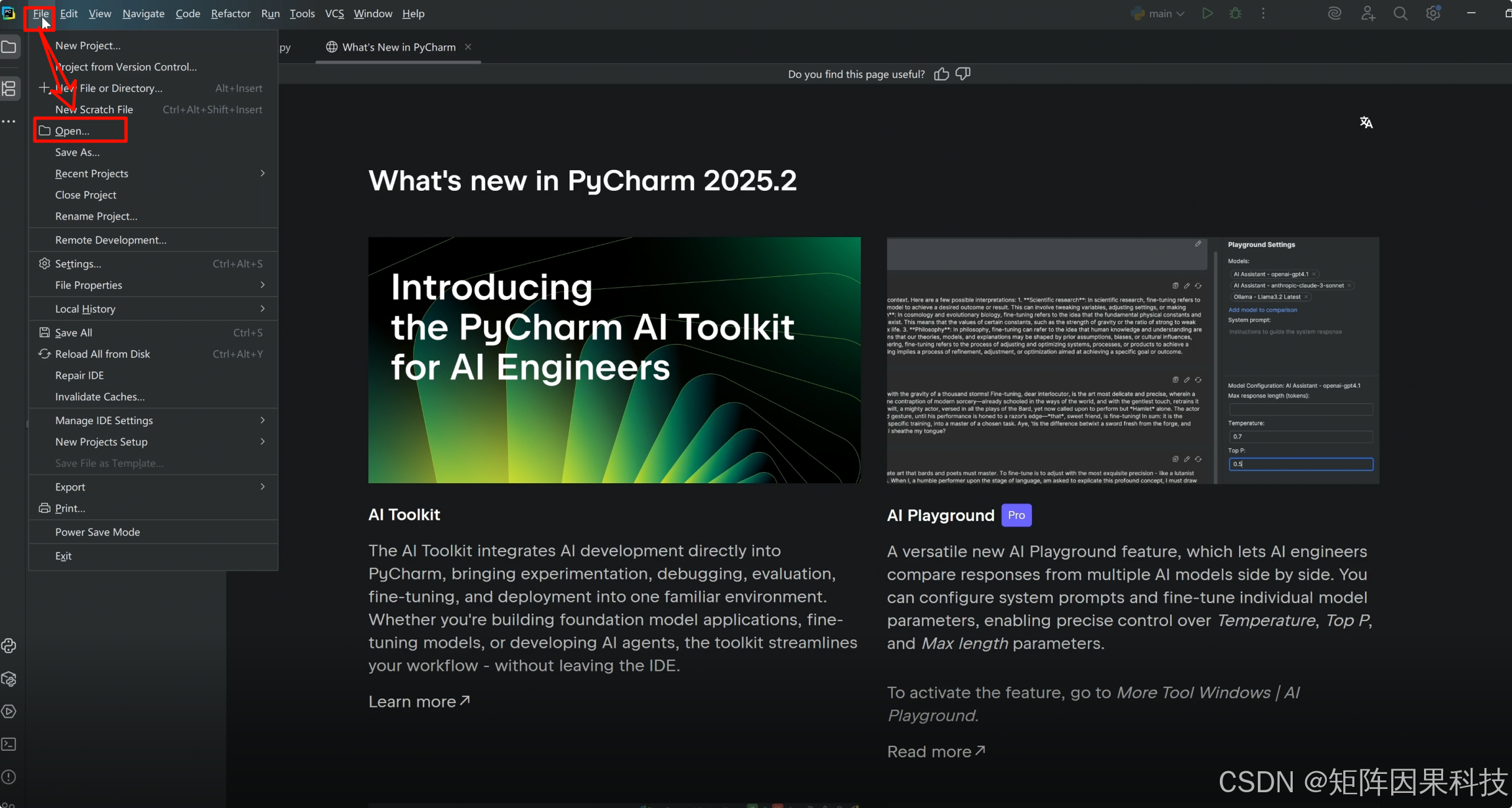Run the current configuration with the play icon

pyautogui.click(x=1207, y=13)
